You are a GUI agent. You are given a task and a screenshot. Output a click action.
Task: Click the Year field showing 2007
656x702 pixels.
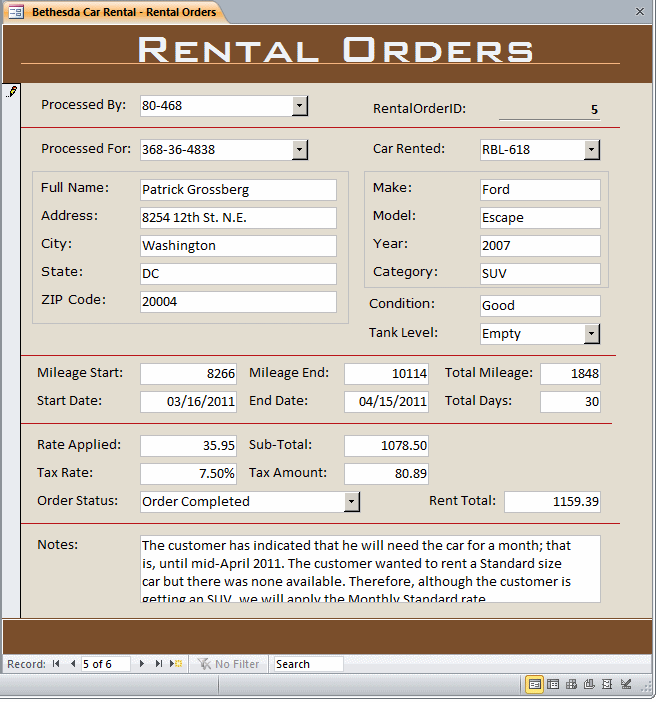tap(540, 246)
